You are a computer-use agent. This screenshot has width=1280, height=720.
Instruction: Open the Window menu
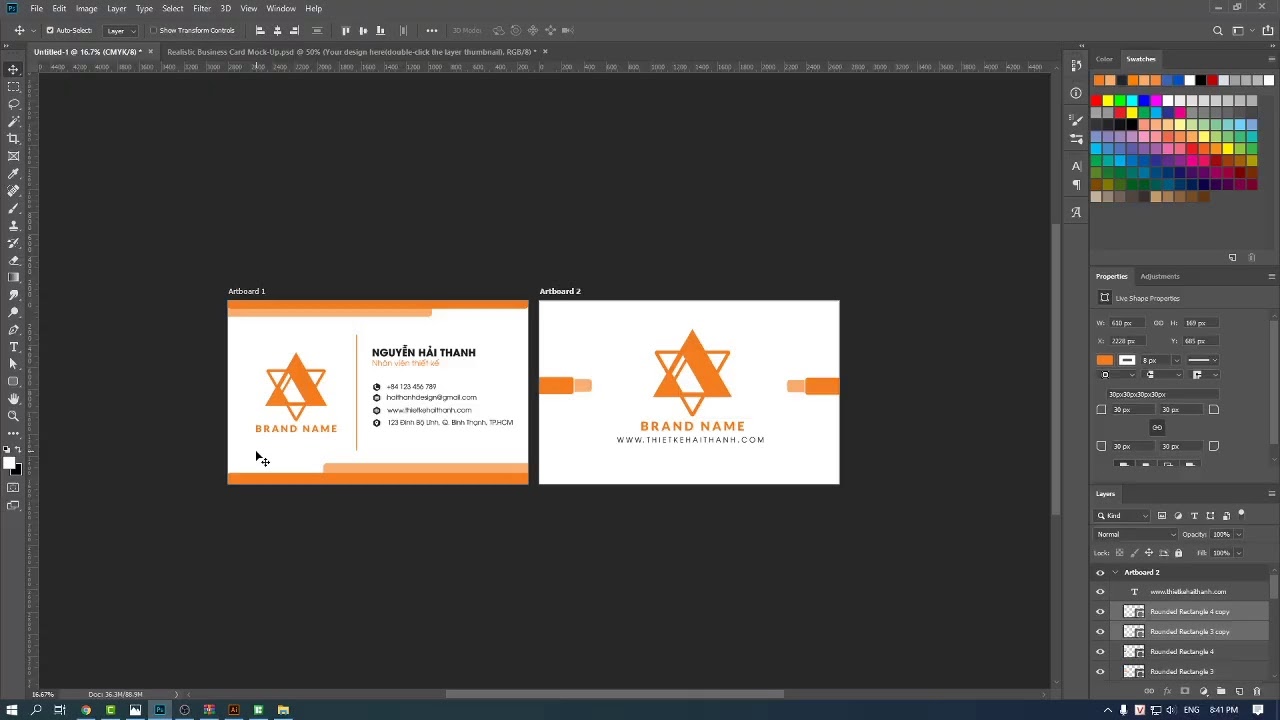point(281,8)
